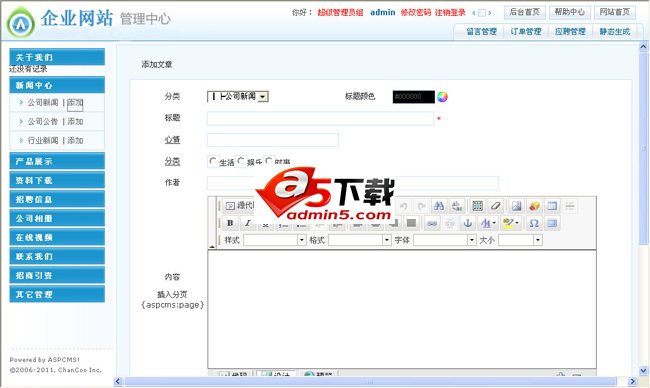Open the 大小 size dropdown

tap(520, 240)
